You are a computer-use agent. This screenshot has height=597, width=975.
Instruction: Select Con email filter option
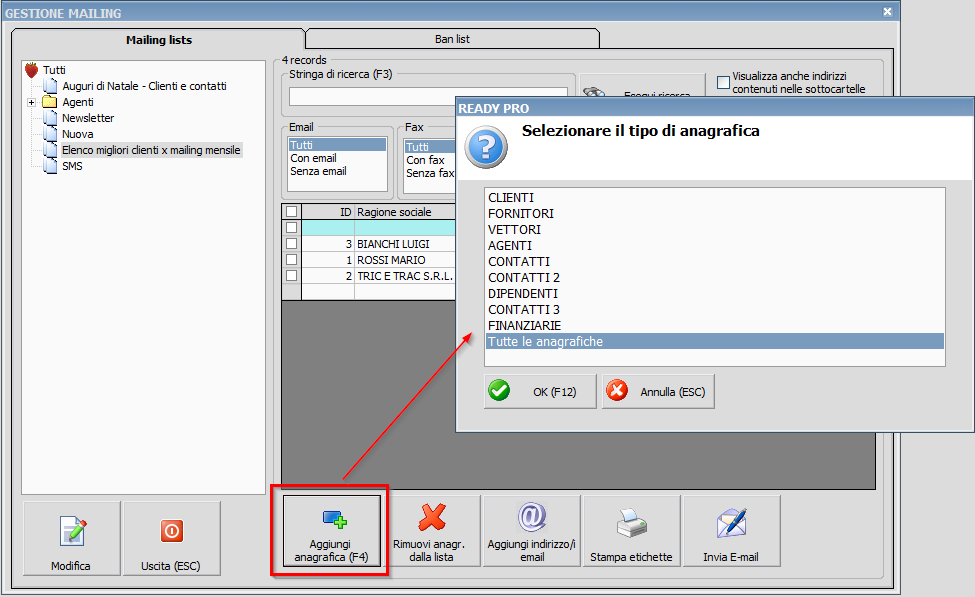(x=313, y=158)
